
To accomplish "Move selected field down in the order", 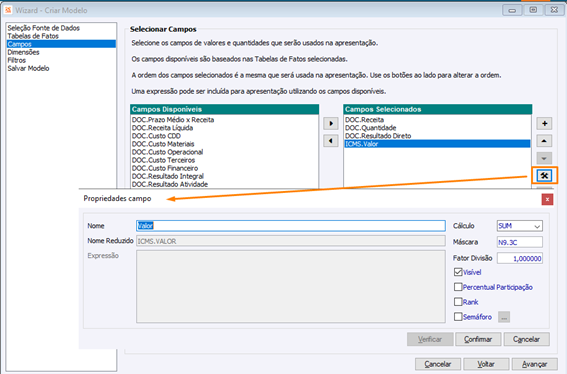I will [544, 158].
